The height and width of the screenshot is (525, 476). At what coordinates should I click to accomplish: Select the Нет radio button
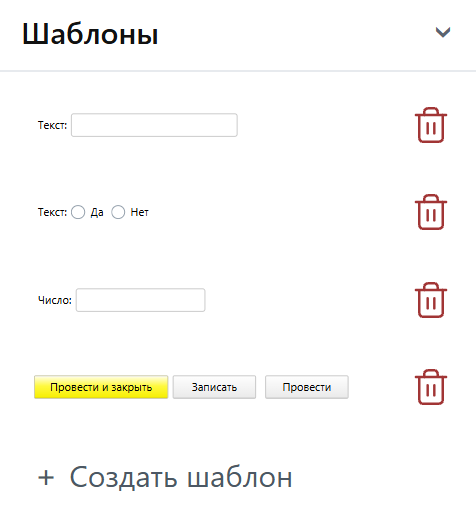[118, 212]
